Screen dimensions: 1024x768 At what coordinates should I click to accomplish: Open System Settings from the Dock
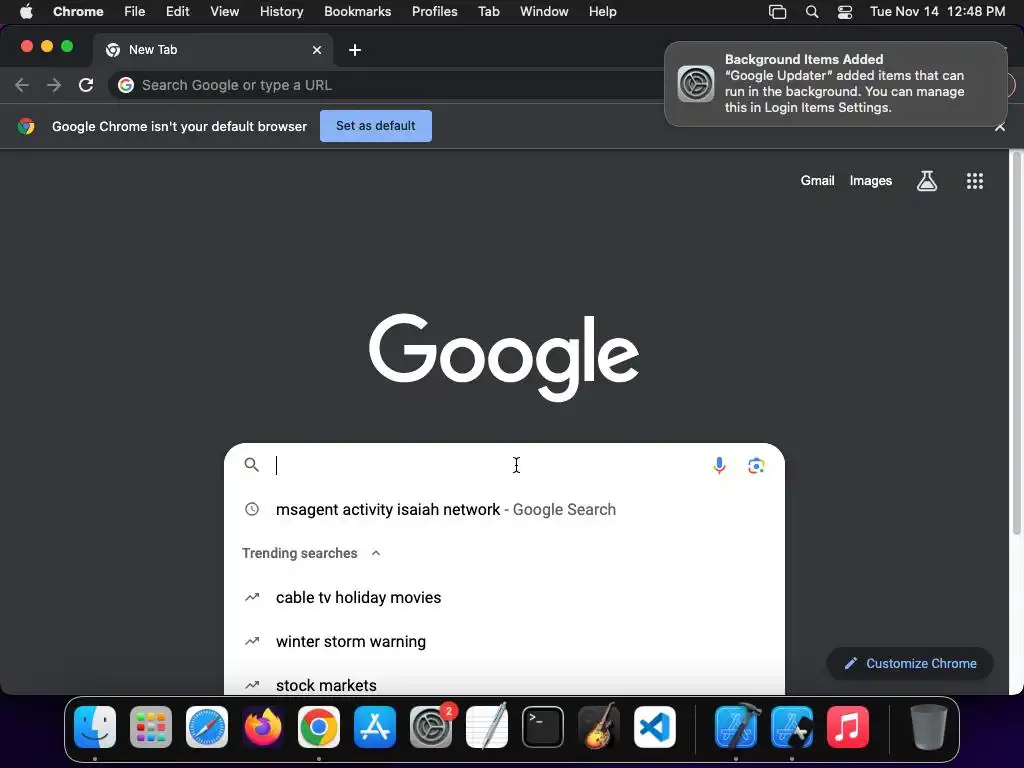431,727
